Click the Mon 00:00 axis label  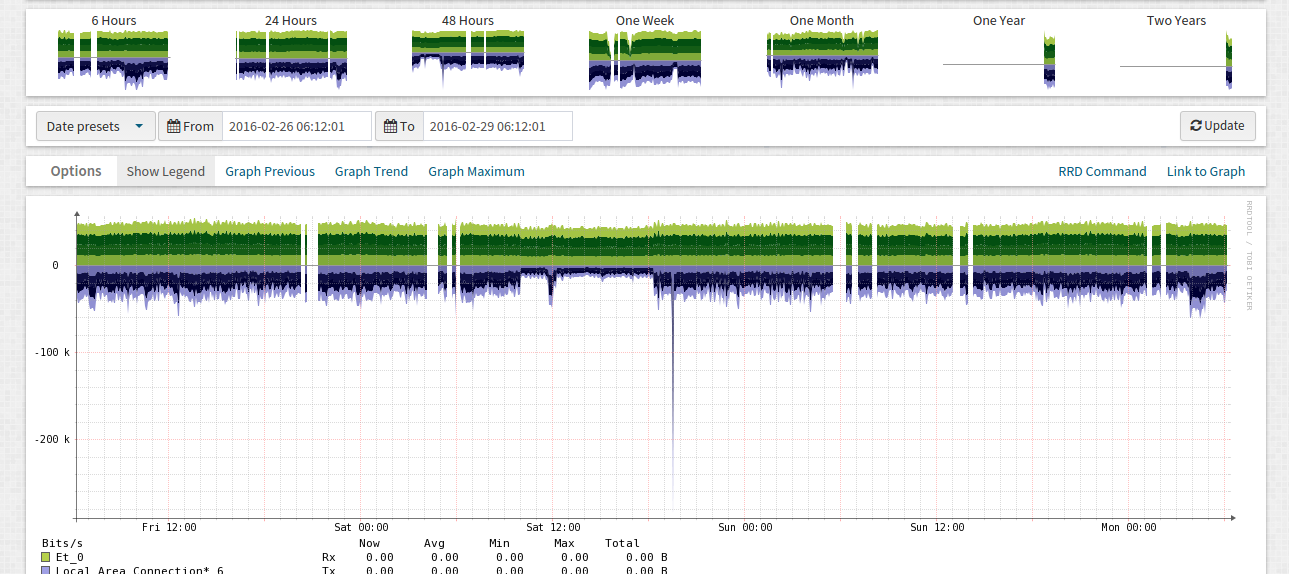(x=1129, y=527)
